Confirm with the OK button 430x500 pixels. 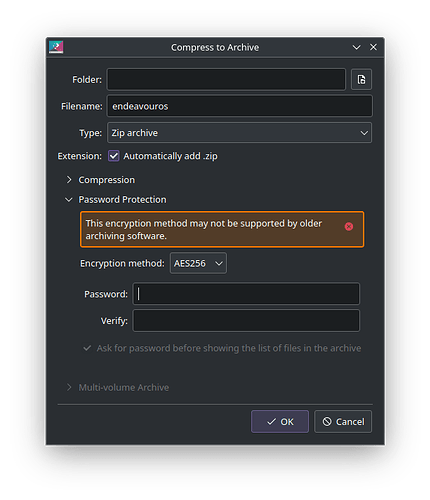[x=280, y=422]
